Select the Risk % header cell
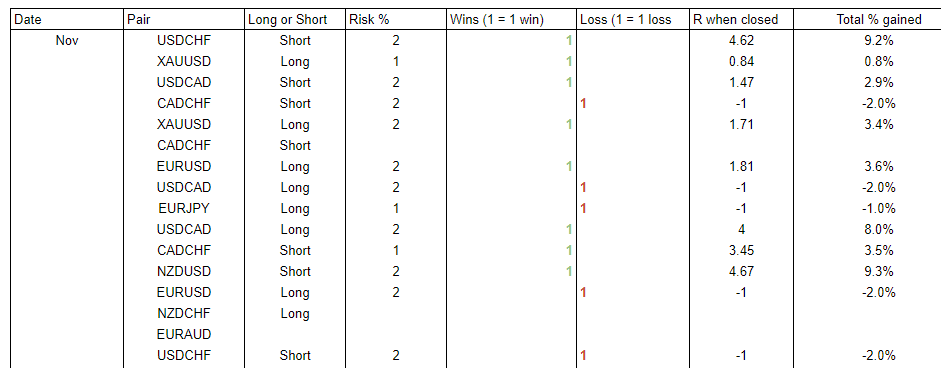The width and height of the screenshot is (941, 368). pos(396,19)
